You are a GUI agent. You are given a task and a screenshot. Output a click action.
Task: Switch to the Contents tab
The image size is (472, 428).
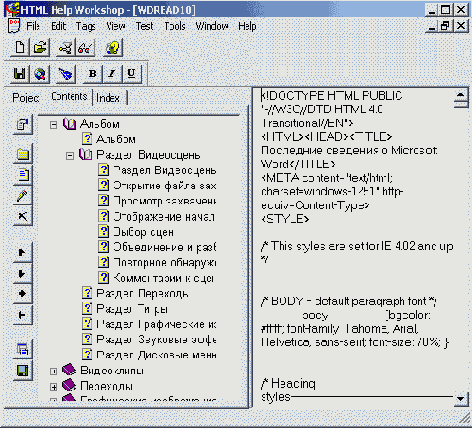pos(69,96)
